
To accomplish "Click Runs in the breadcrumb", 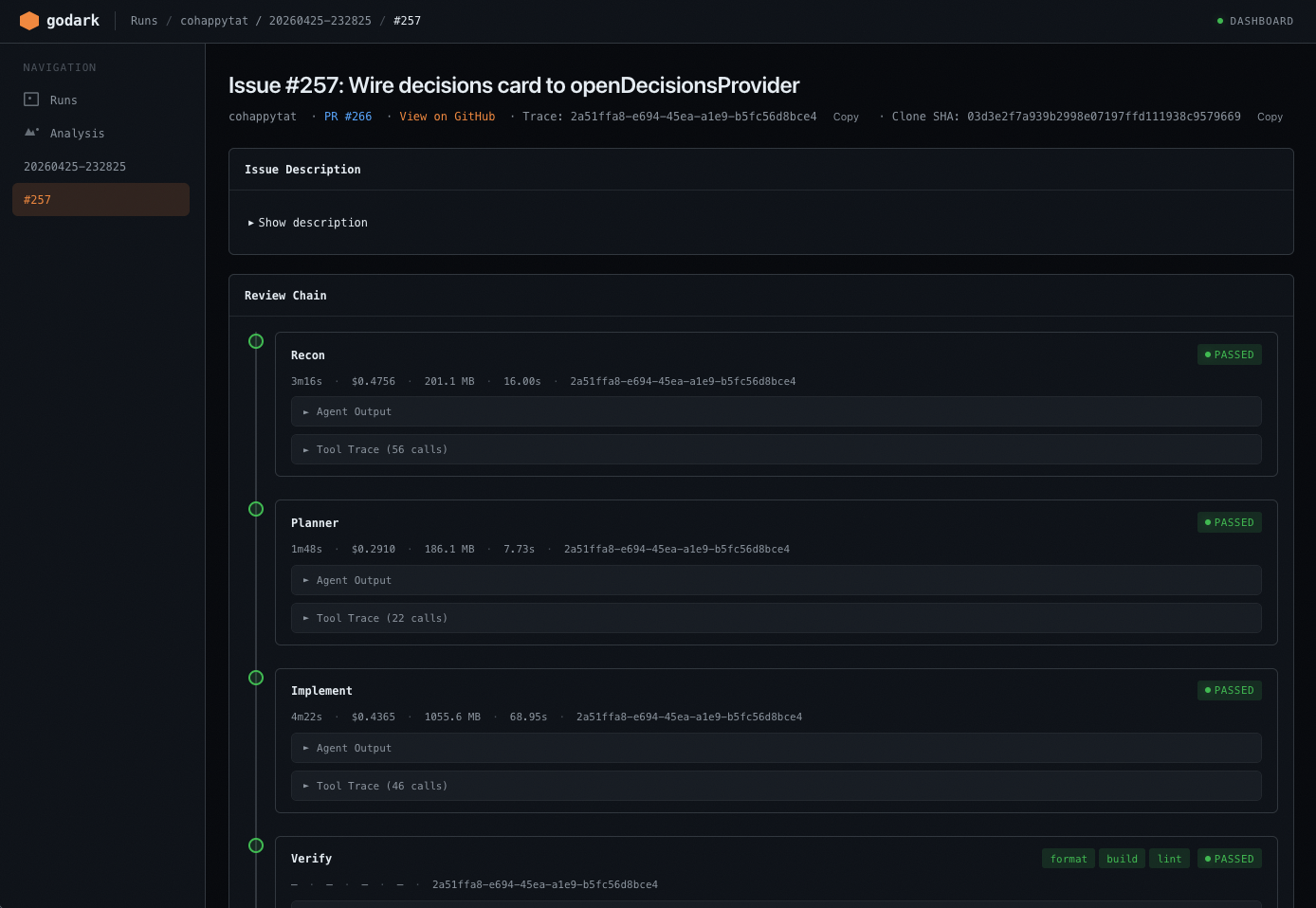I will [144, 21].
